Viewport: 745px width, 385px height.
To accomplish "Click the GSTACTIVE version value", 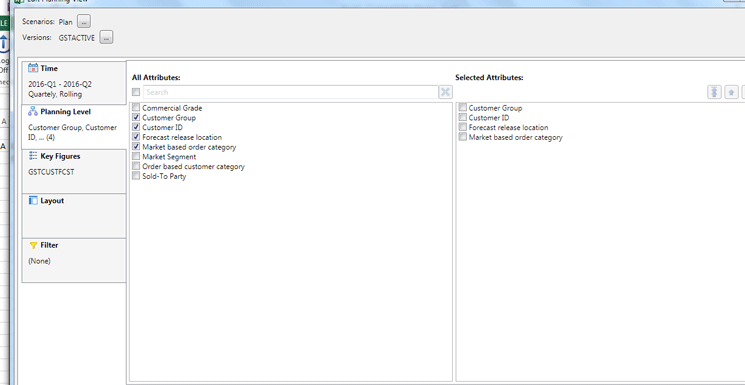I will coord(76,38).
